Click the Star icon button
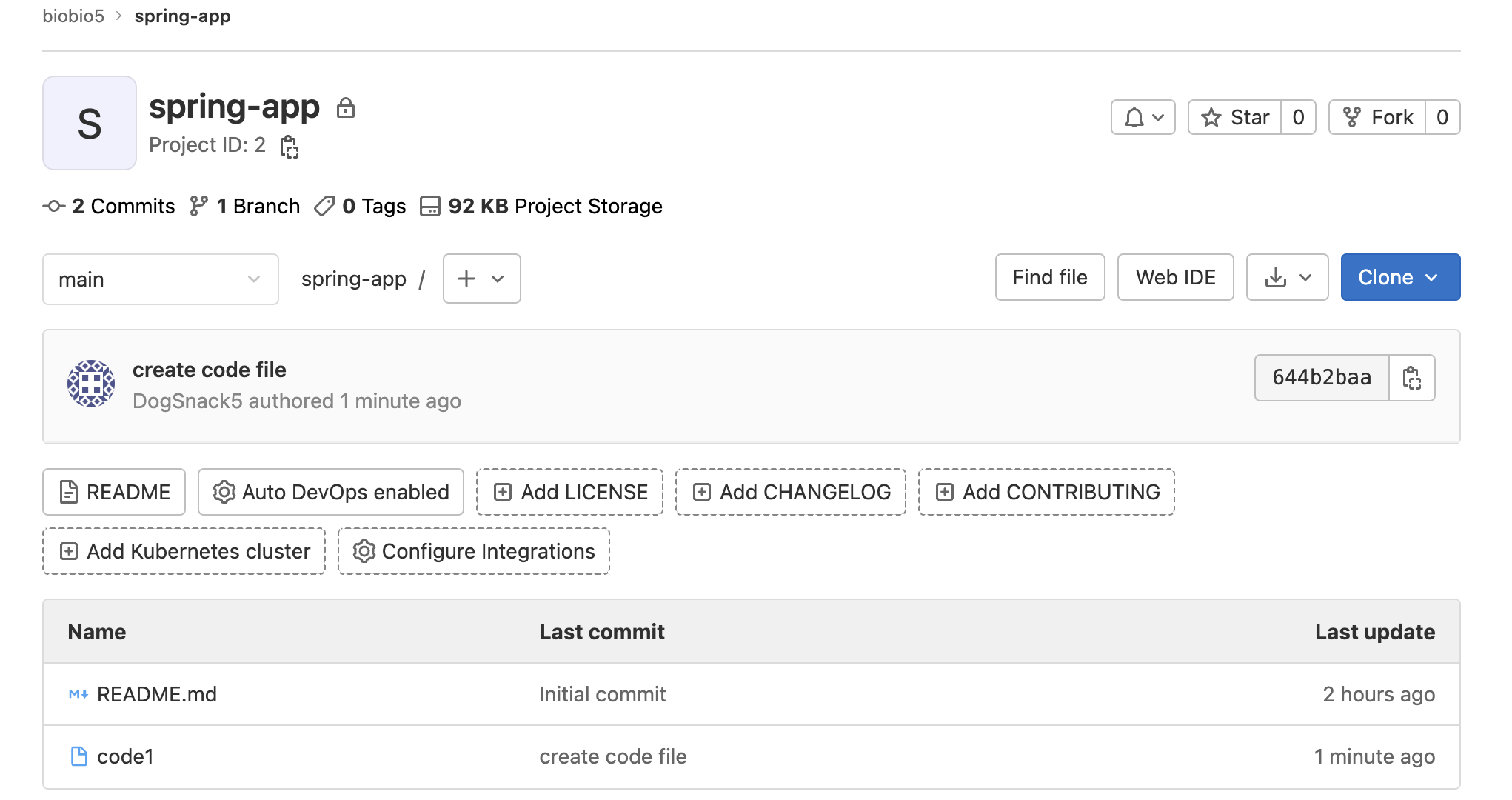Viewport: 1512px width, 800px height. (1234, 117)
